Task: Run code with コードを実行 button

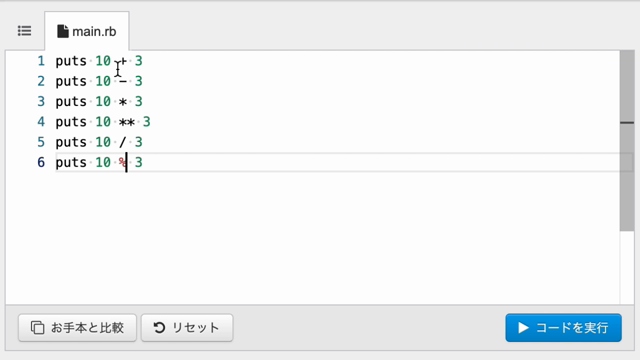Action: point(563,327)
